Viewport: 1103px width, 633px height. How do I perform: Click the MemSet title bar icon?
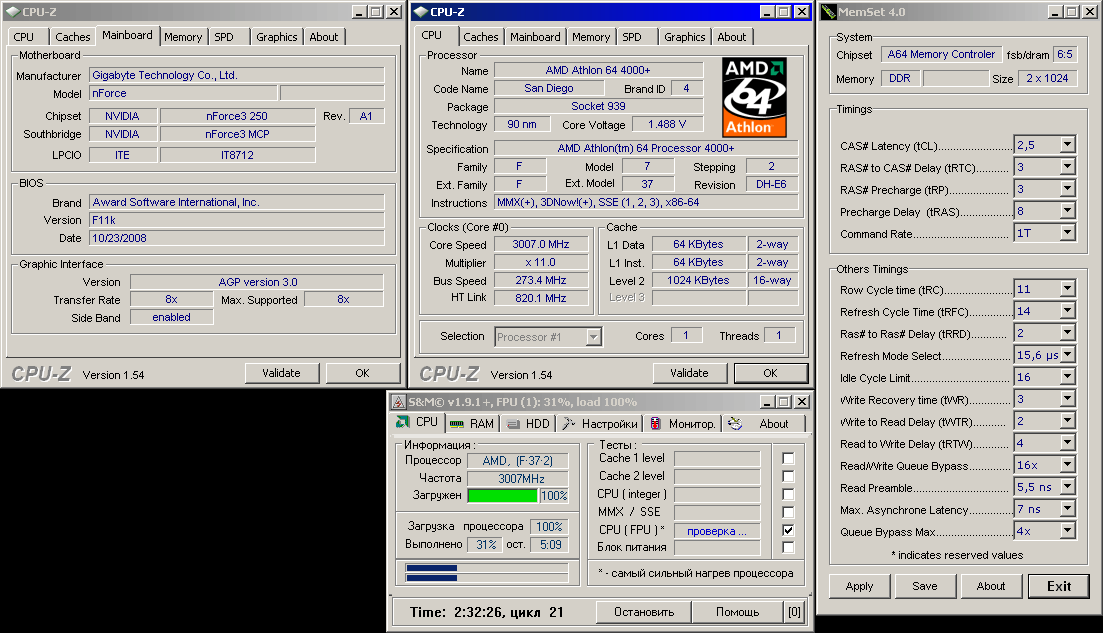pos(829,12)
